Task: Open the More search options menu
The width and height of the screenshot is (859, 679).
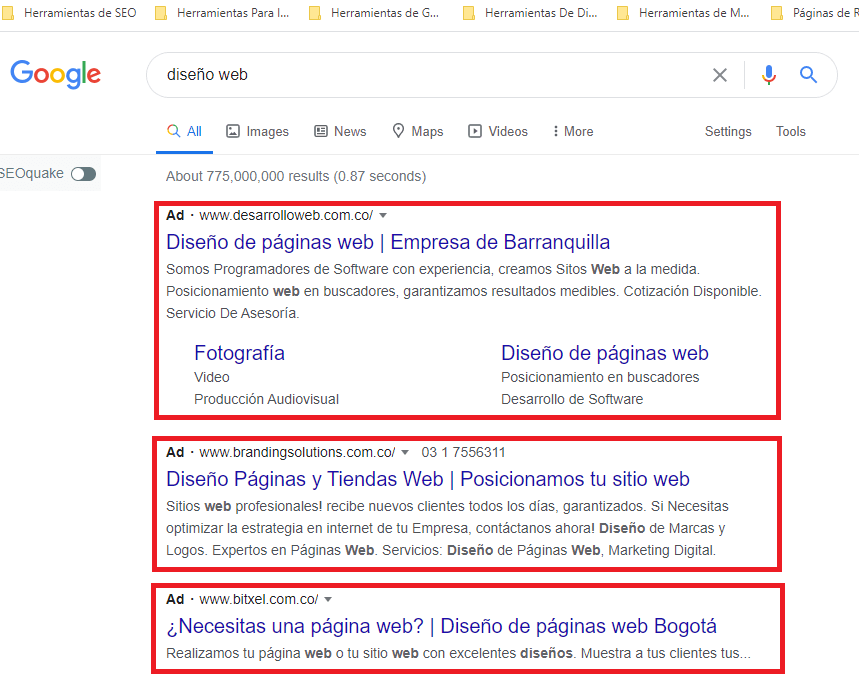Action: pyautogui.click(x=572, y=132)
